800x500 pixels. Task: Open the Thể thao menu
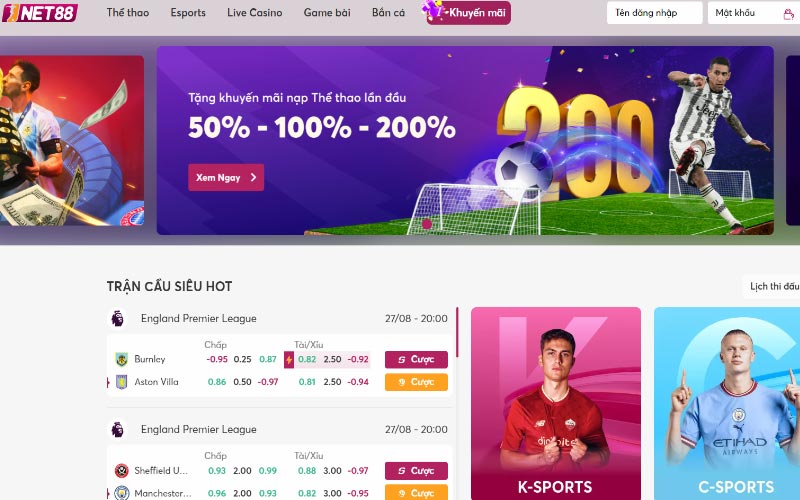[x=128, y=13]
